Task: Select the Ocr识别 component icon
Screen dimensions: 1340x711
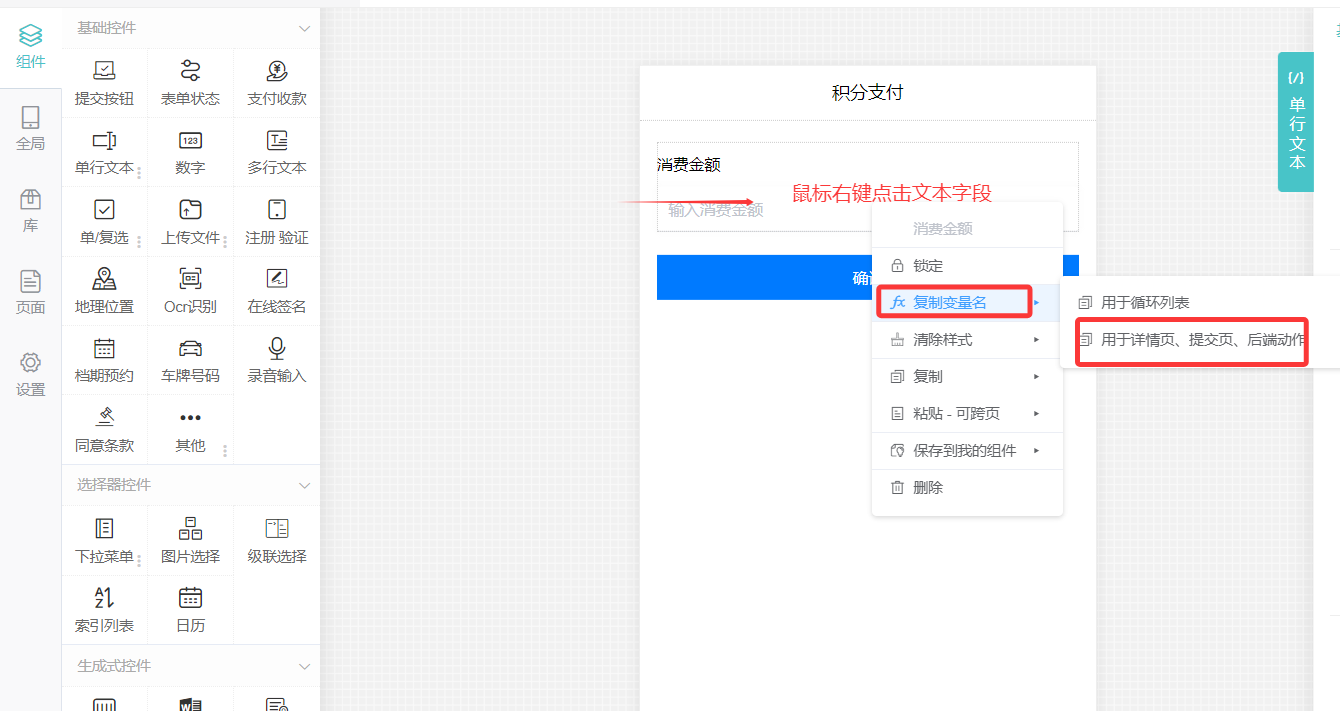Action: click(190, 279)
